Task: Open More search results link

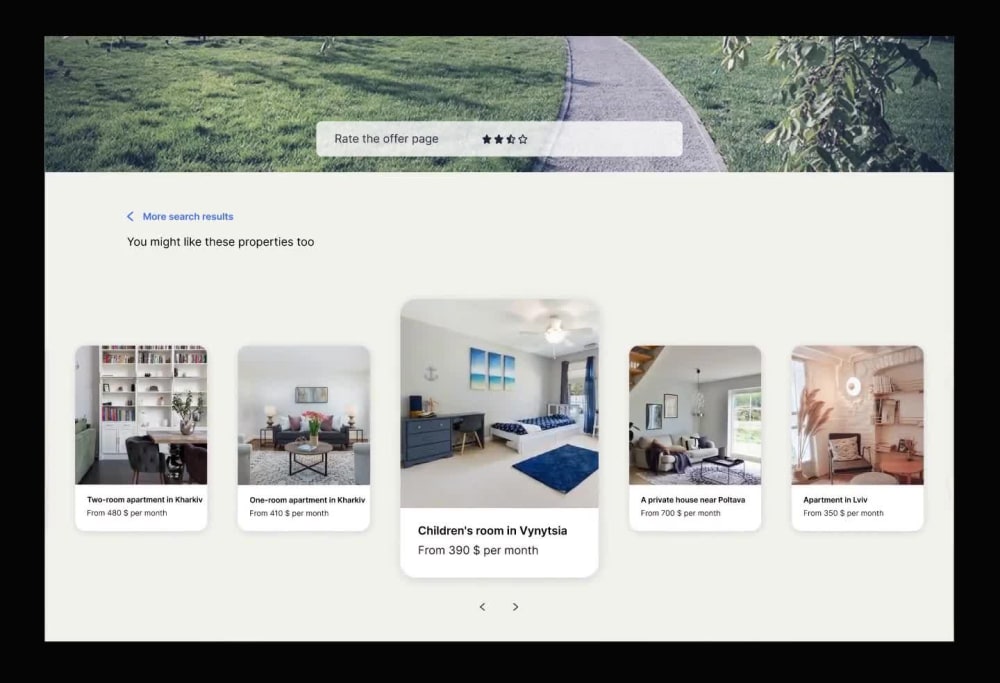Action: pyautogui.click(x=188, y=217)
